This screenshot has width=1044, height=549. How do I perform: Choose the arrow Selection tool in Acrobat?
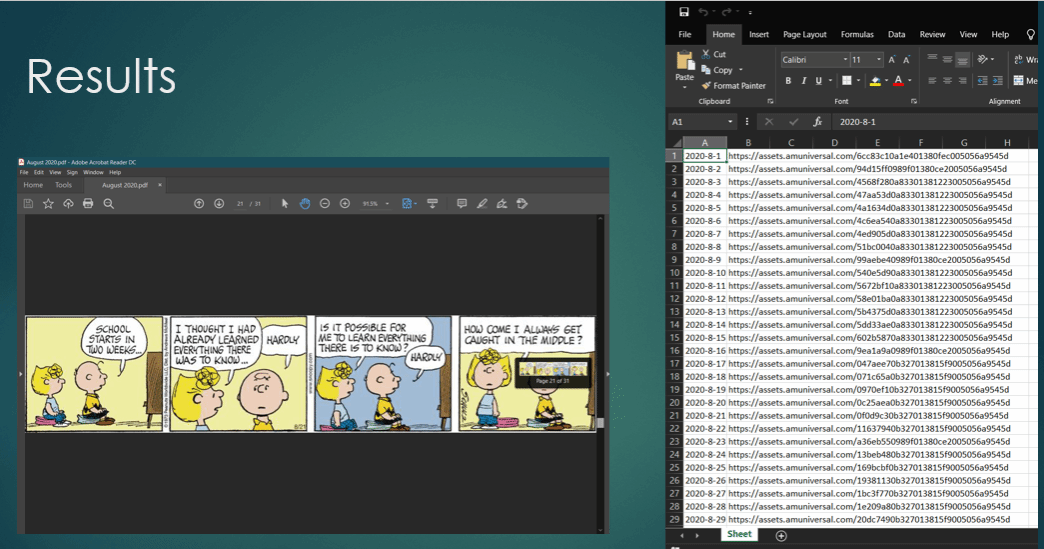pyautogui.click(x=285, y=204)
